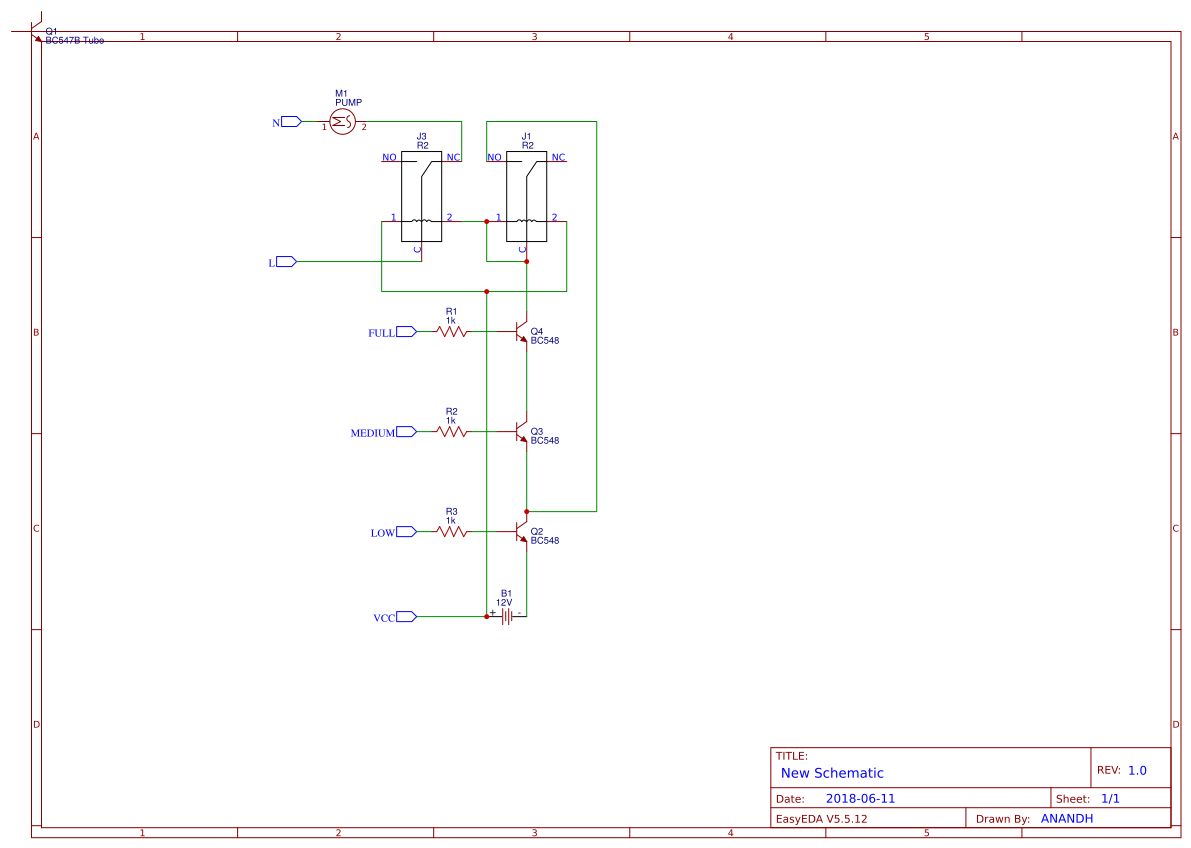Viewport: 1191px width, 848px height.
Task: Select the J3 relay component body
Action: 422,196
